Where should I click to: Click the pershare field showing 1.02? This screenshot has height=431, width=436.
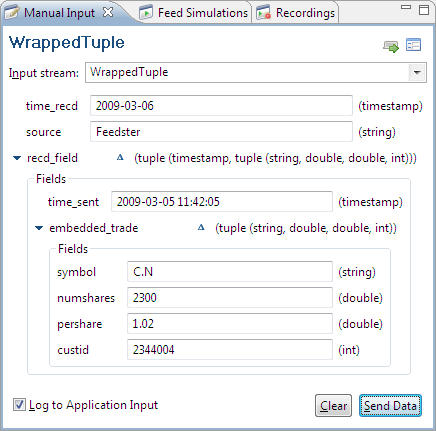[x=230, y=324]
